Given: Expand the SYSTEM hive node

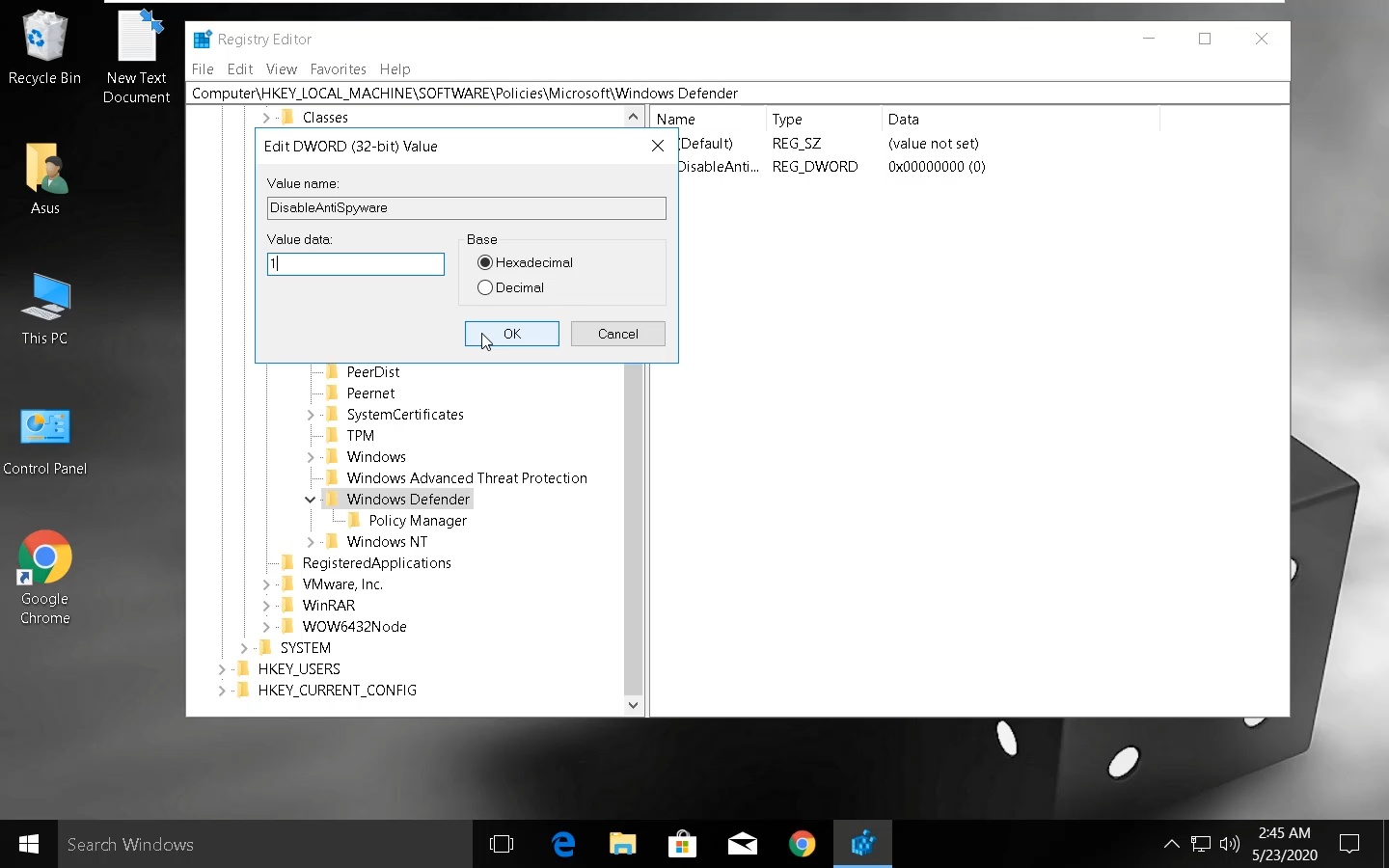Looking at the screenshot, I should click(244, 648).
